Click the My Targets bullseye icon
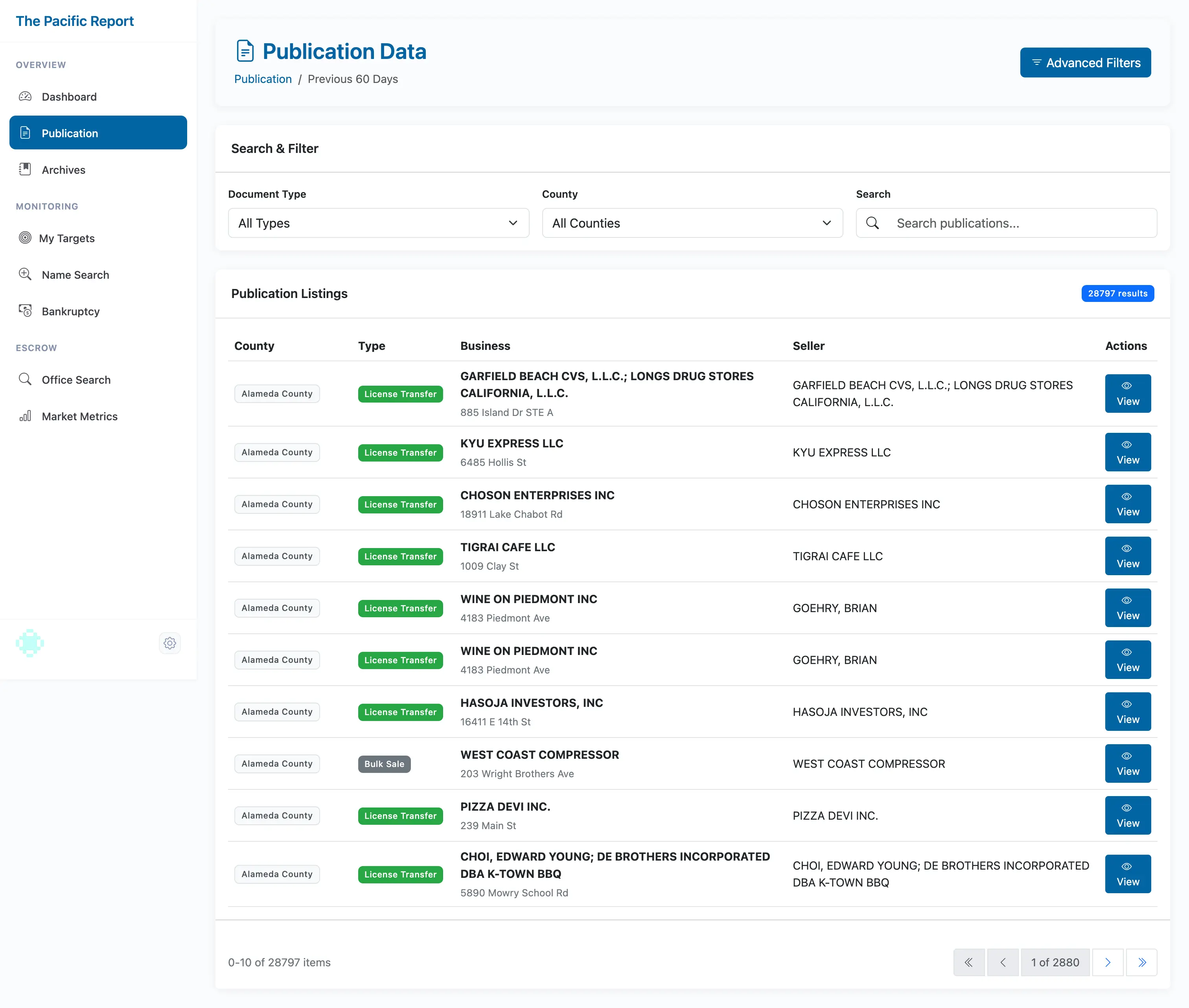The image size is (1189, 1008). click(x=25, y=238)
